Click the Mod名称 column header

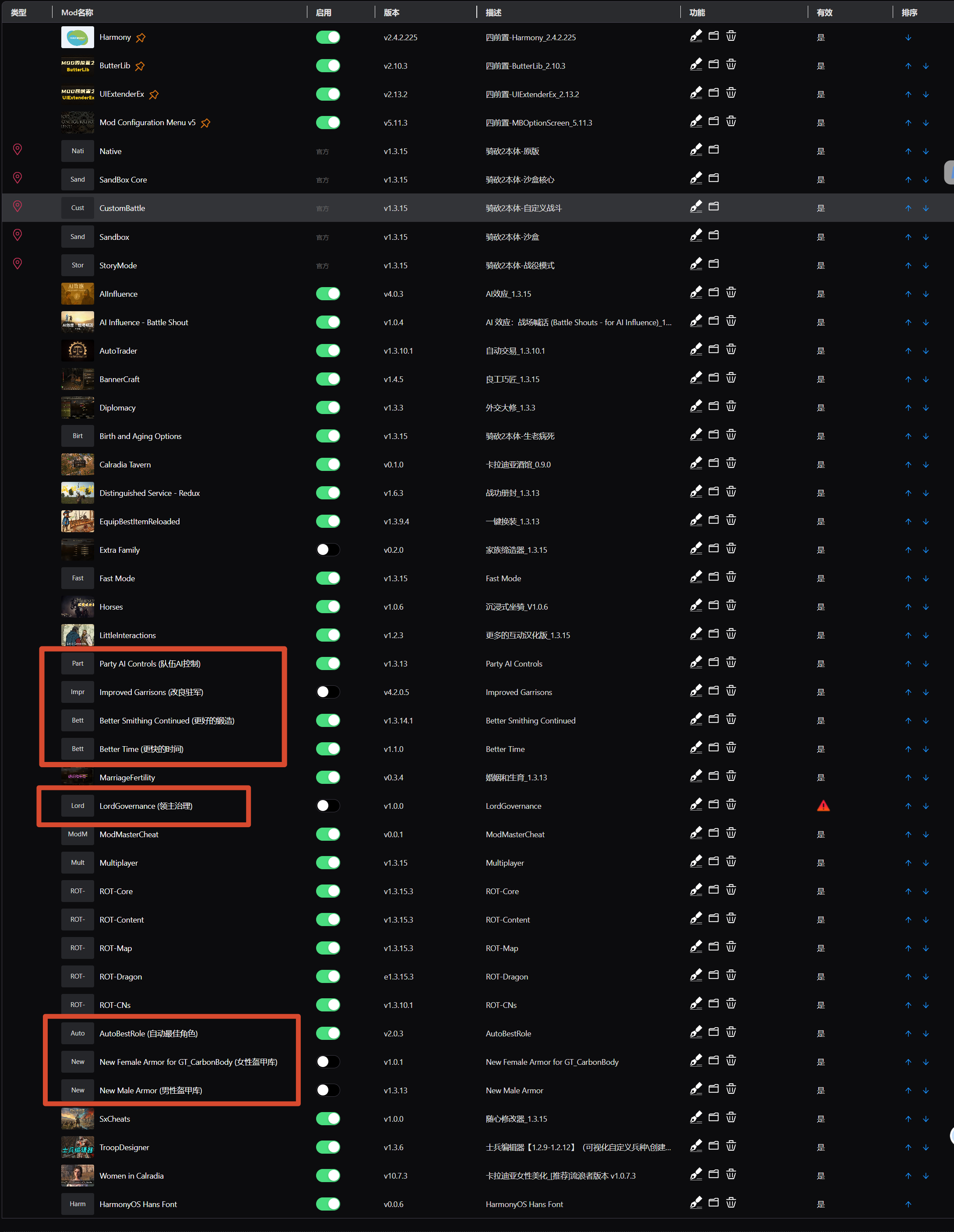[x=77, y=12]
